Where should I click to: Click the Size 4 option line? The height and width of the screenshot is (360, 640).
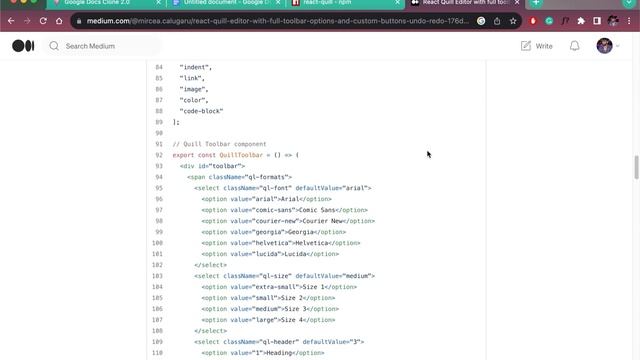(268, 320)
